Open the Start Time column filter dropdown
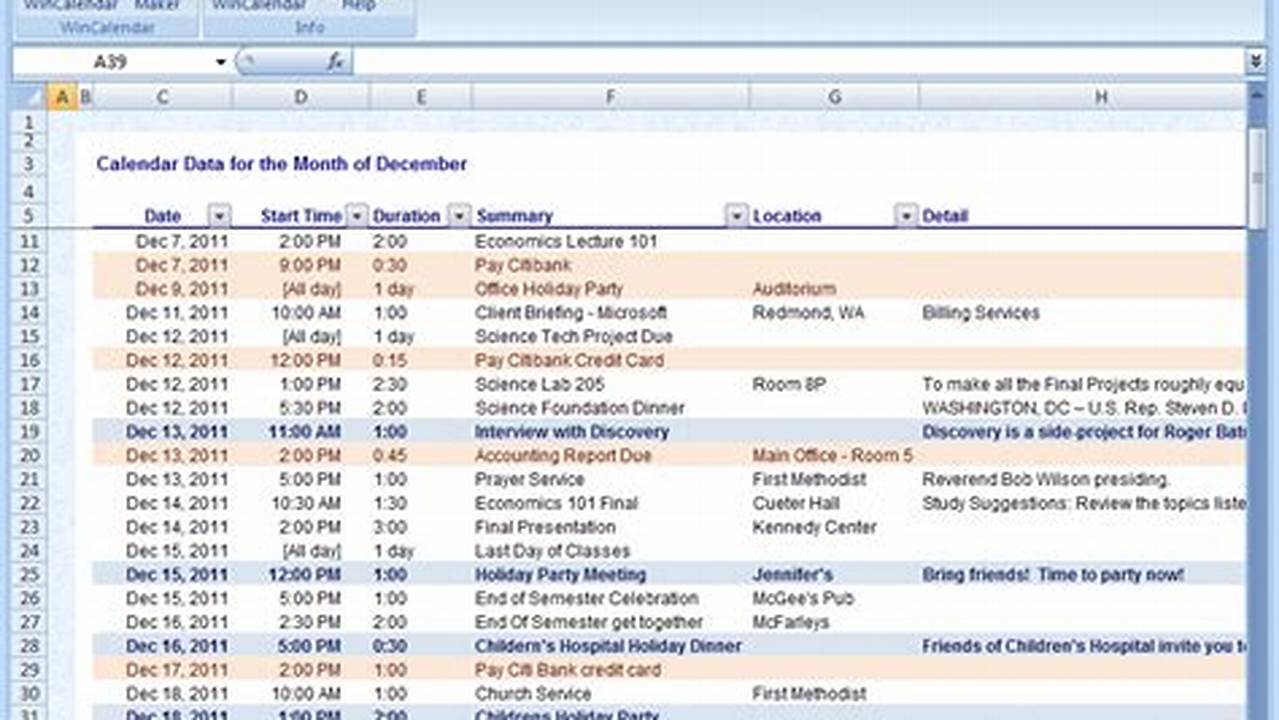Image resolution: width=1279 pixels, height=720 pixels. click(356, 215)
